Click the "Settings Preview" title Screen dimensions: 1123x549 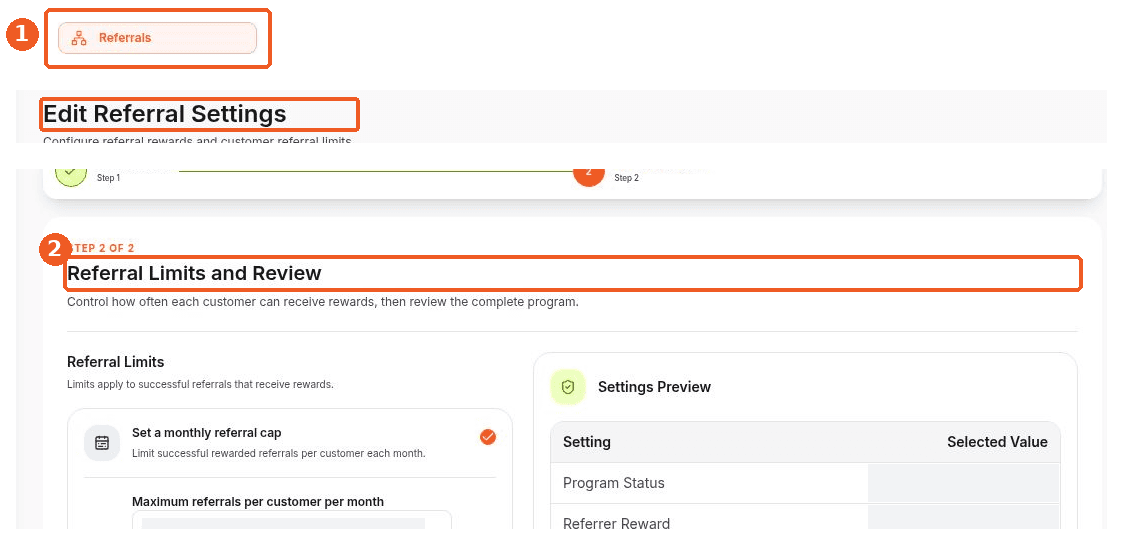tap(655, 387)
